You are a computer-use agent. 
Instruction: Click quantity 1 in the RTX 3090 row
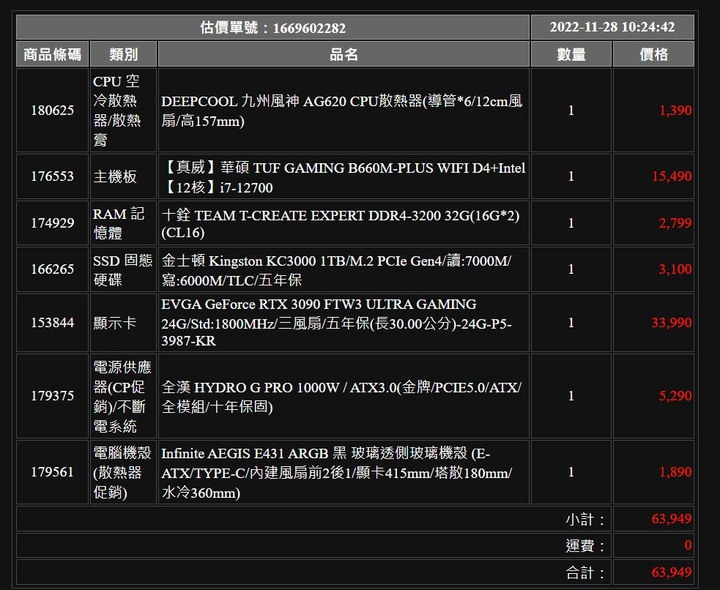pyautogui.click(x=571, y=323)
